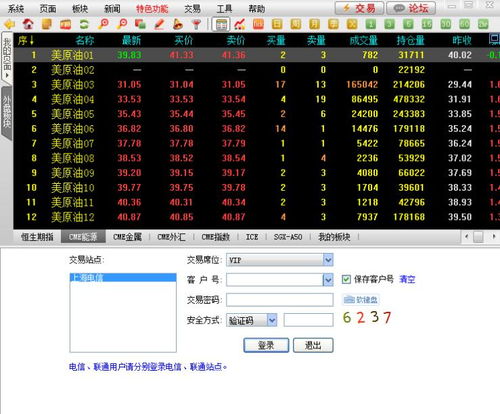Click the red funnel filter icon
The width and height of the screenshot is (500, 414).
tap(196, 24)
